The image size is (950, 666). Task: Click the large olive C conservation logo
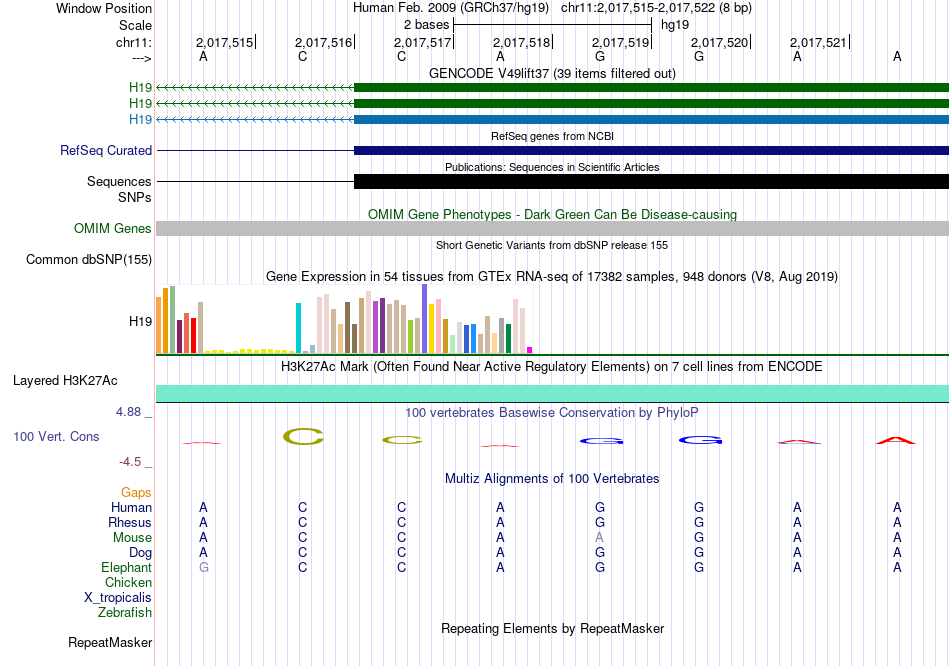[303, 436]
